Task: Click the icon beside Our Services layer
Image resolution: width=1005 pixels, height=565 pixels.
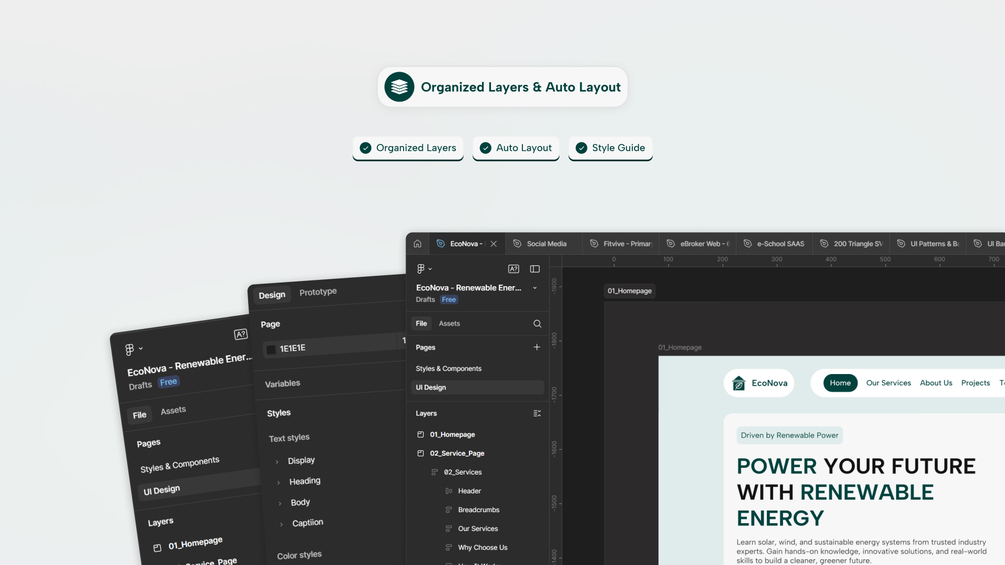Action: [x=449, y=528]
